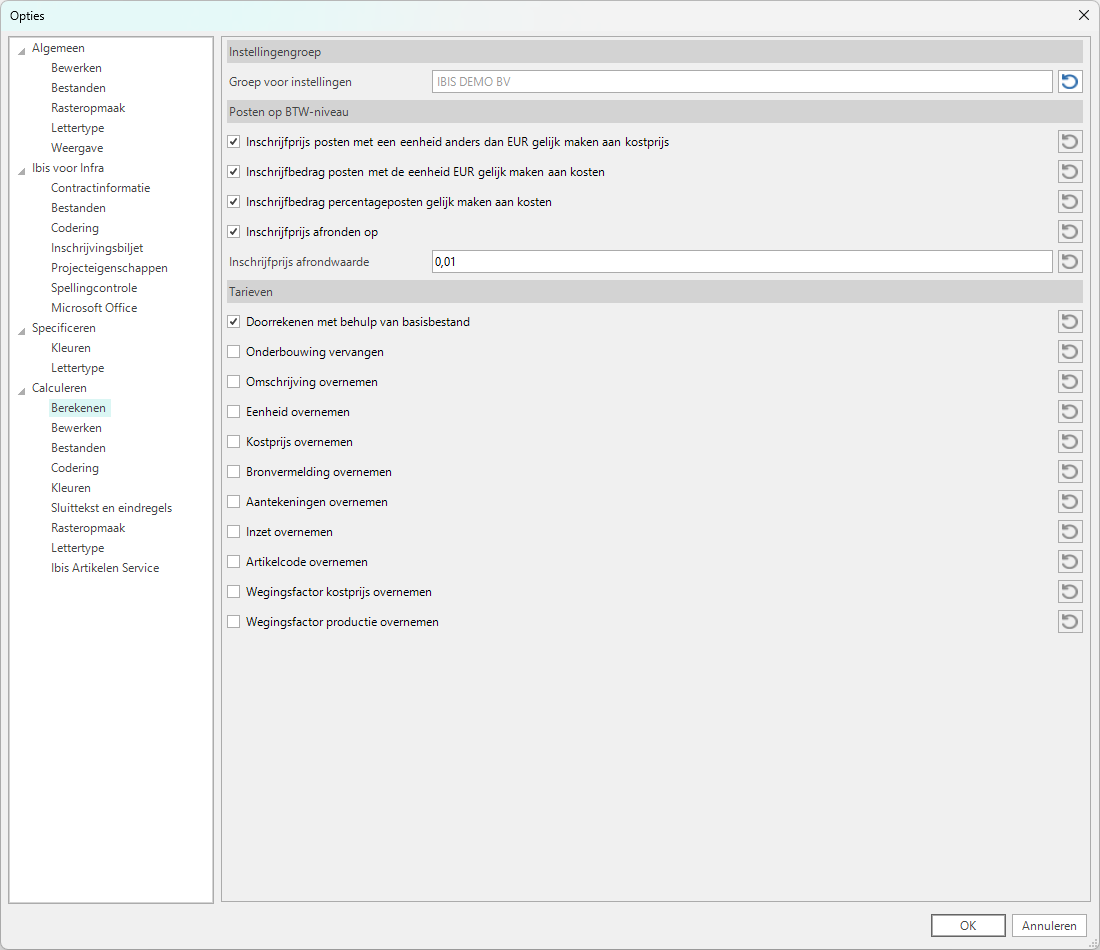
Task: Collapse the Ibis voor Infra node
Action: (22, 170)
